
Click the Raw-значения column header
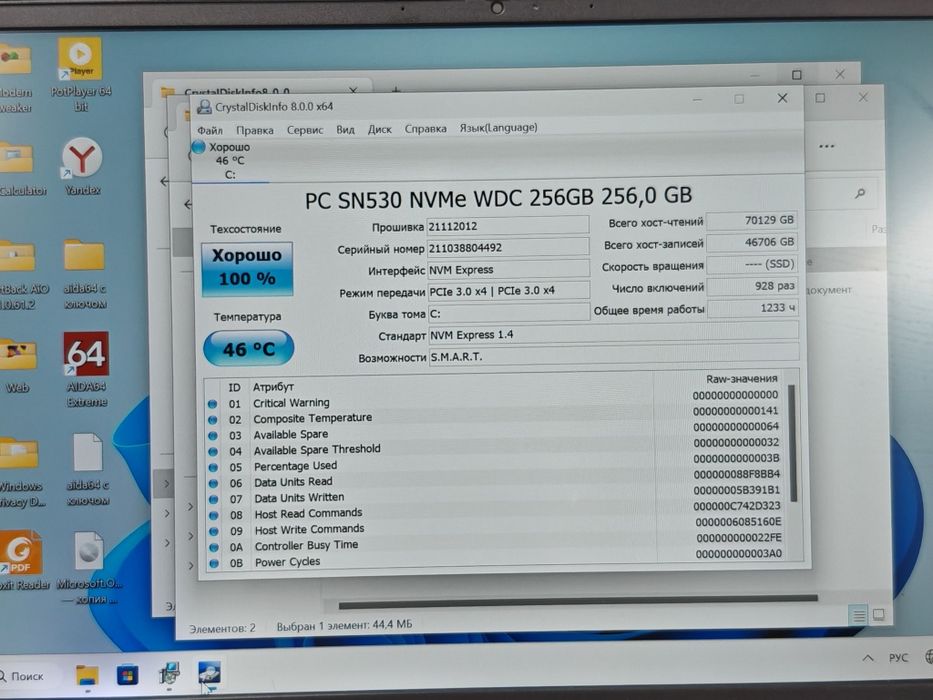point(741,379)
